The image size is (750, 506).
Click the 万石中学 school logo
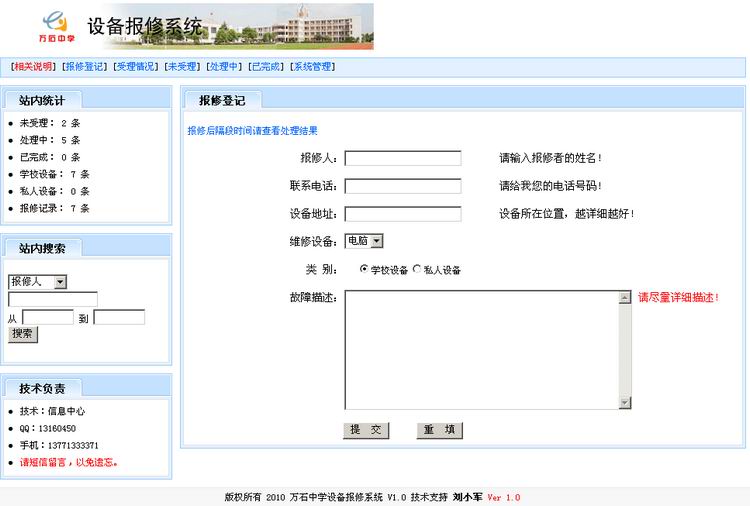[x=56, y=27]
